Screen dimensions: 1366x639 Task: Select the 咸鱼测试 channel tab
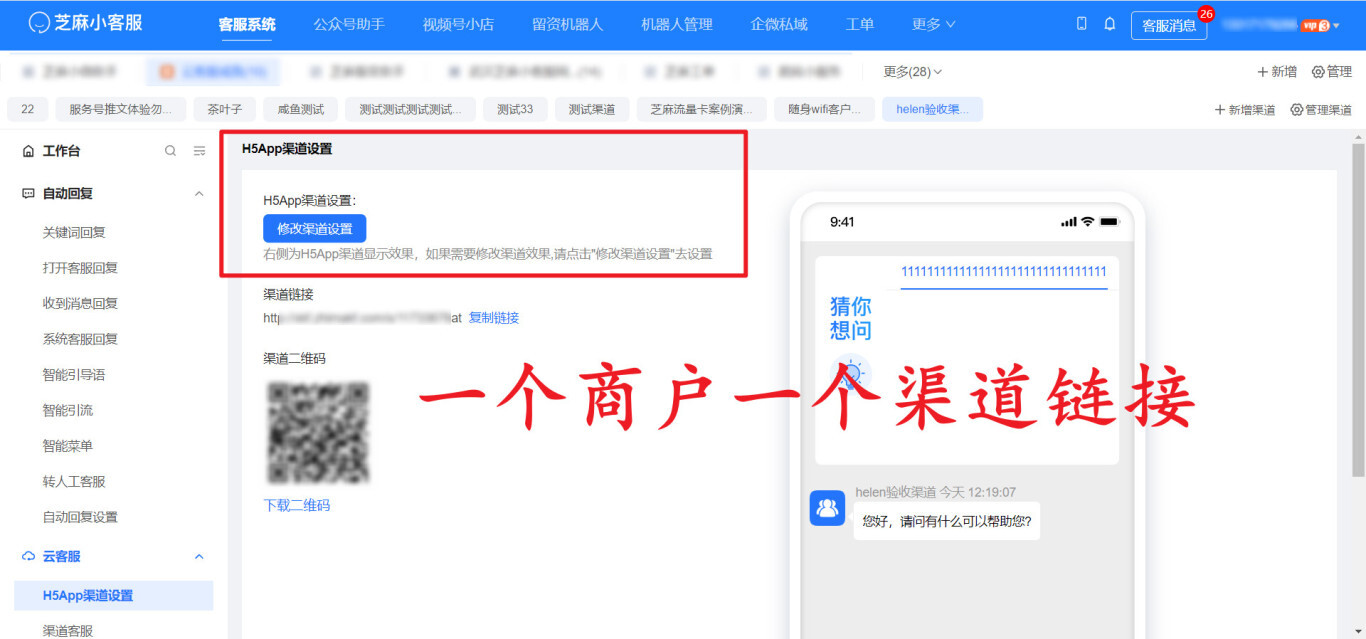pyautogui.click(x=300, y=110)
